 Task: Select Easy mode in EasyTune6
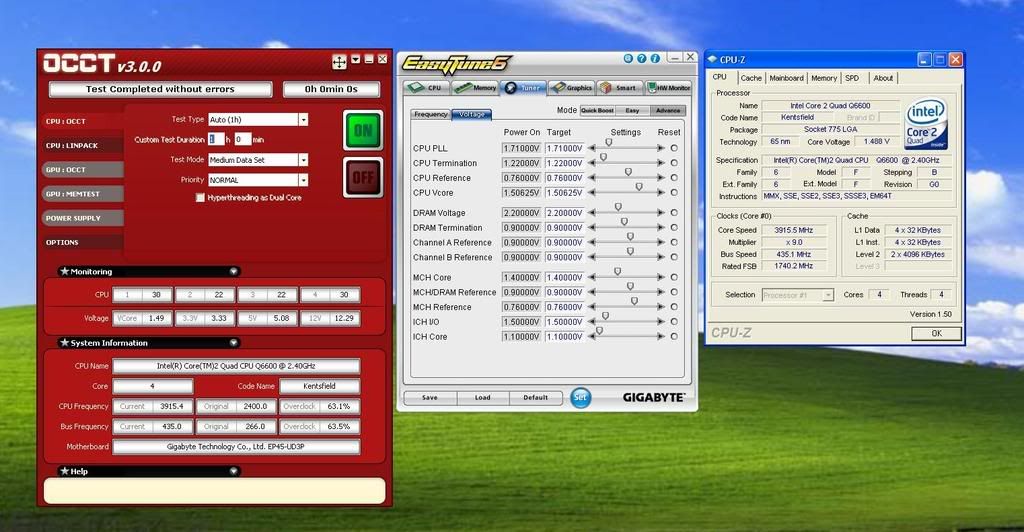click(632, 110)
